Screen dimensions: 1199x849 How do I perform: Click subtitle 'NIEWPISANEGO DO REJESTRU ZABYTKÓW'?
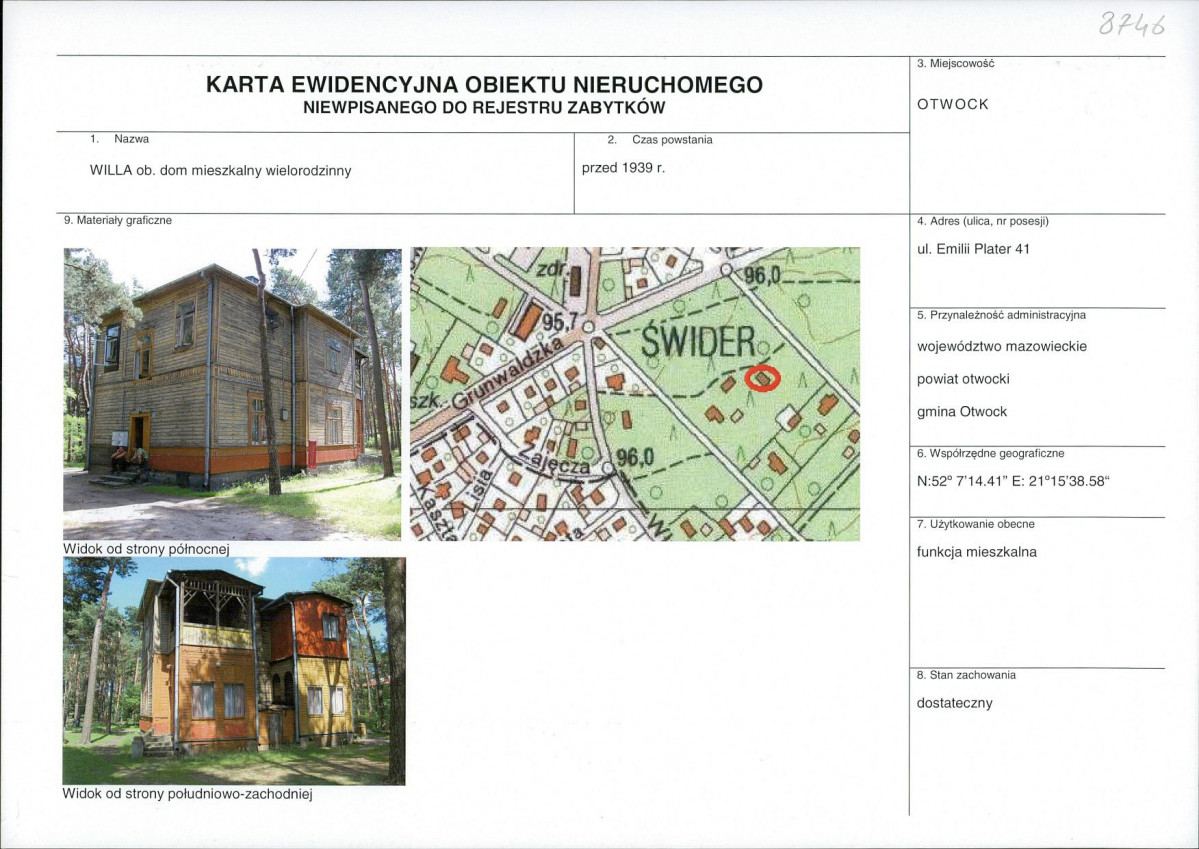(484, 108)
